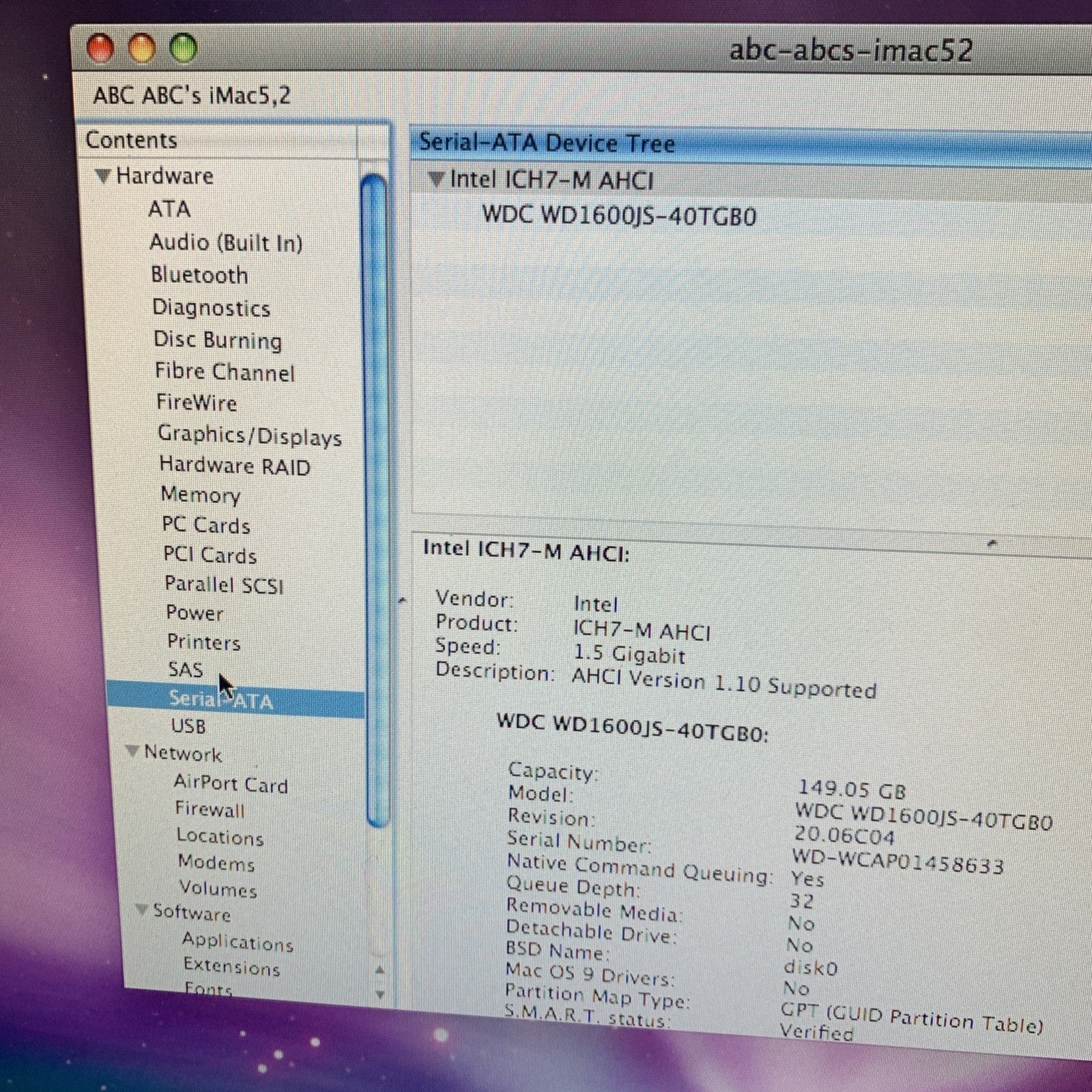Click the revision value 20.06C04
Viewport: 1092px width, 1092px height.
coord(844,835)
